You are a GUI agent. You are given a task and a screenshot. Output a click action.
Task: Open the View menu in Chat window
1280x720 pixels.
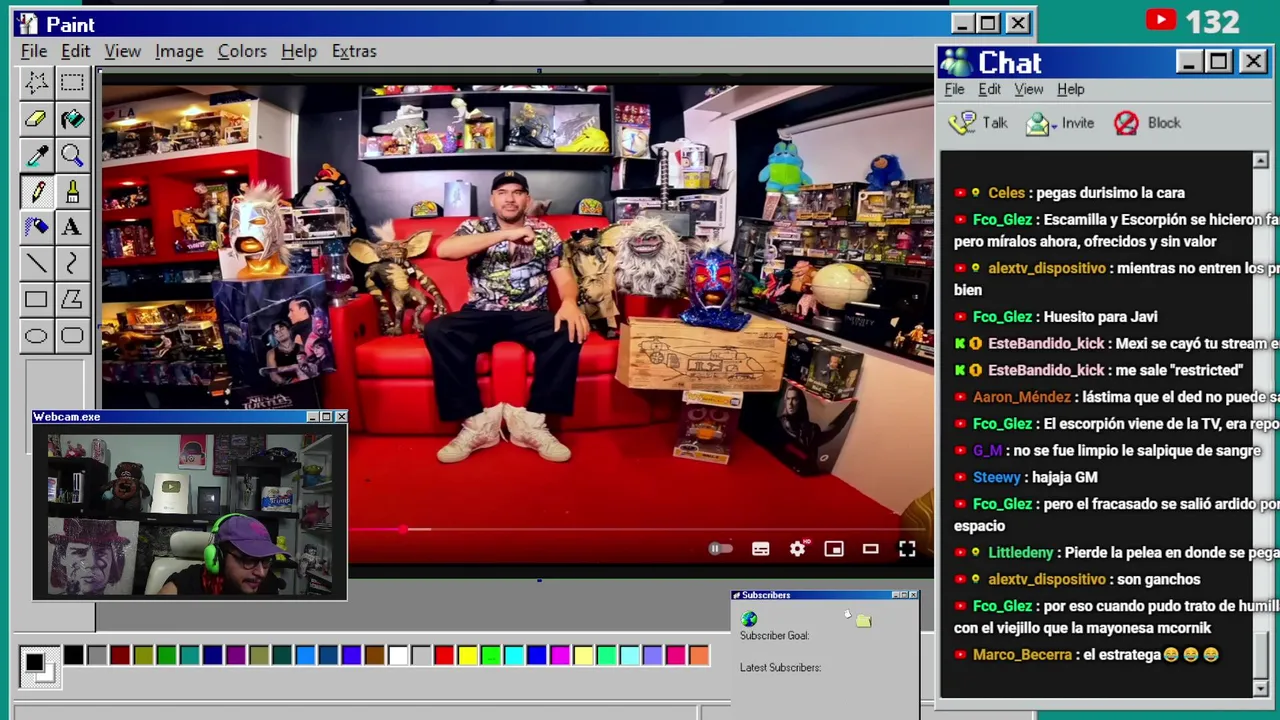point(1028,89)
